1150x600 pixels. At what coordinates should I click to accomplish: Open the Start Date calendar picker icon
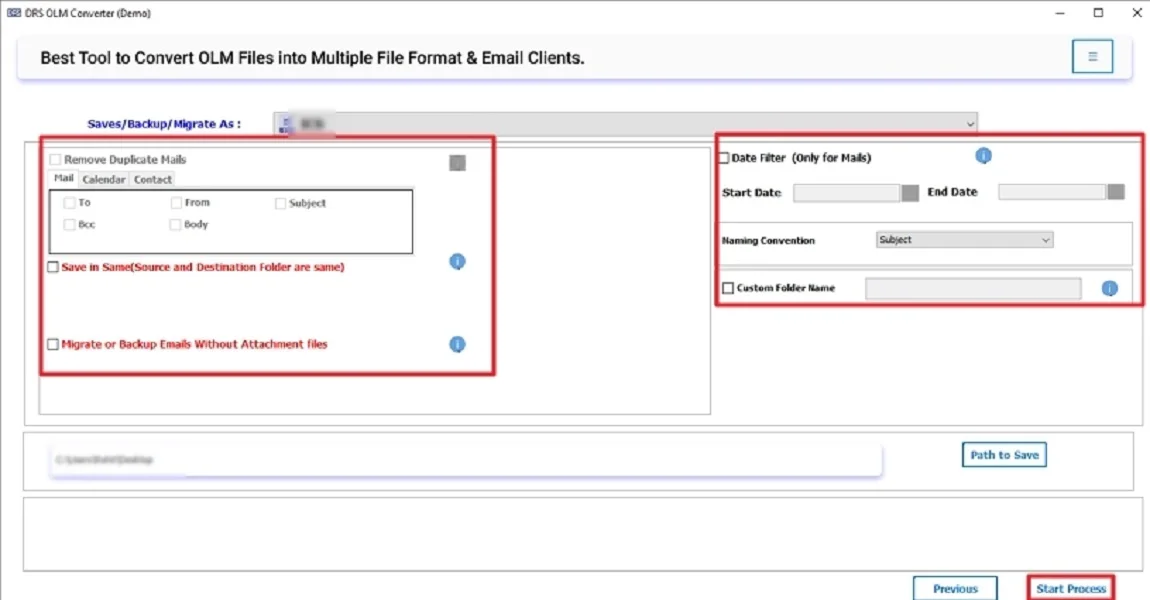pos(909,191)
